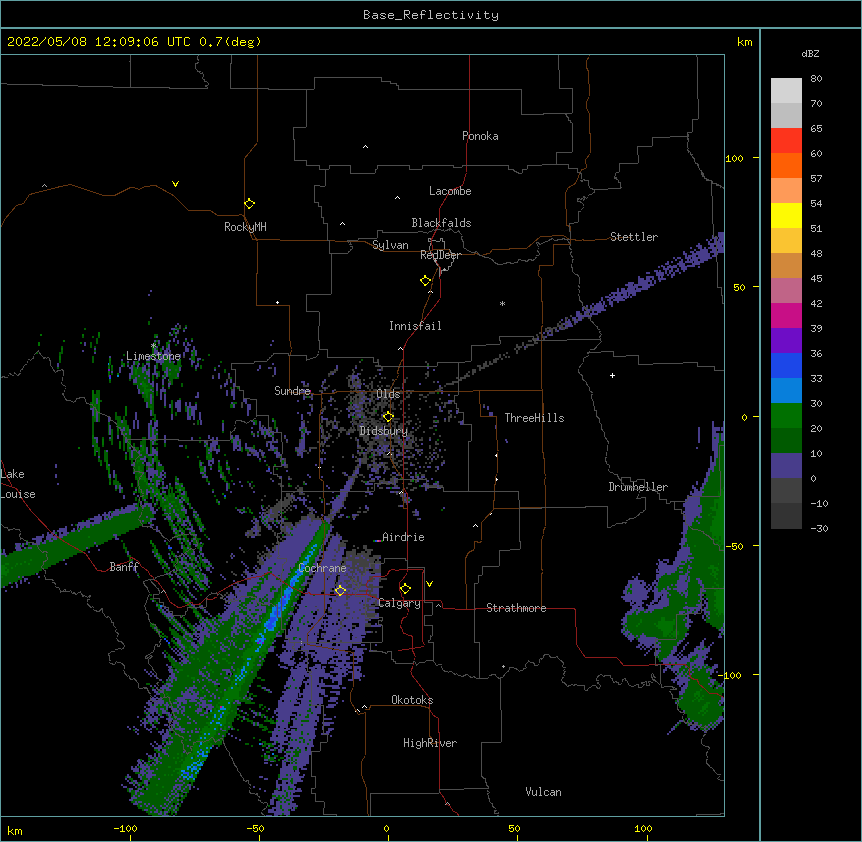Screen dimensions: 862x842
Task: Click the ThreeHills label
Action: pos(534,418)
